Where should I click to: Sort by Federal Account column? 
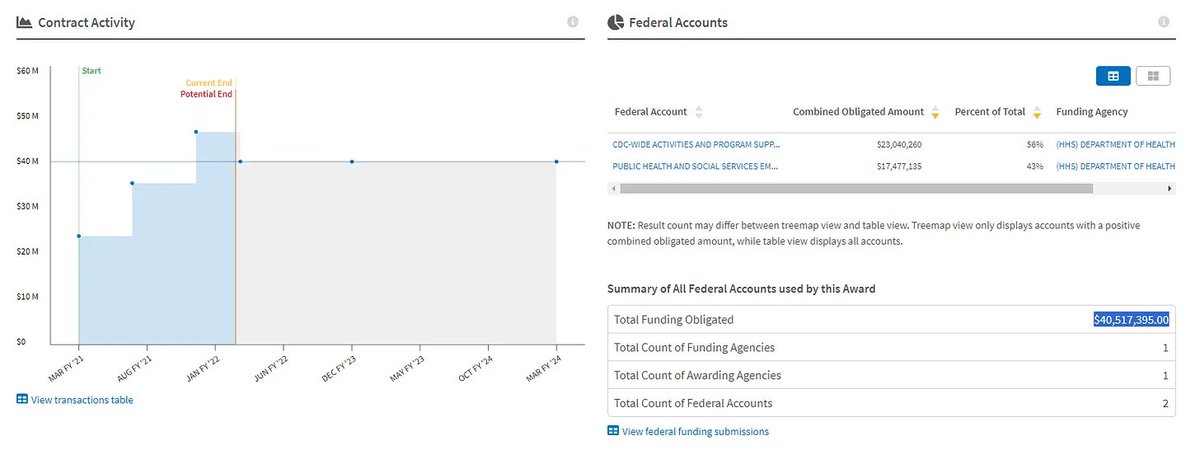click(x=699, y=112)
